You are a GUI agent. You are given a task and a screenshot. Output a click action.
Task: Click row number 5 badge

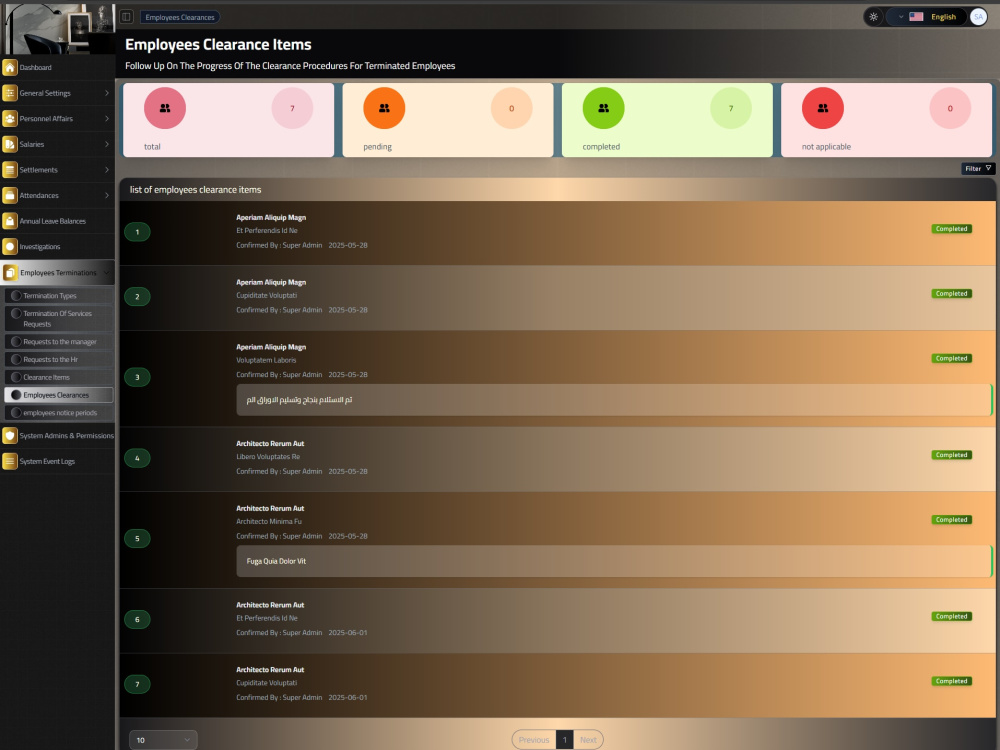(x=137, y=538)
